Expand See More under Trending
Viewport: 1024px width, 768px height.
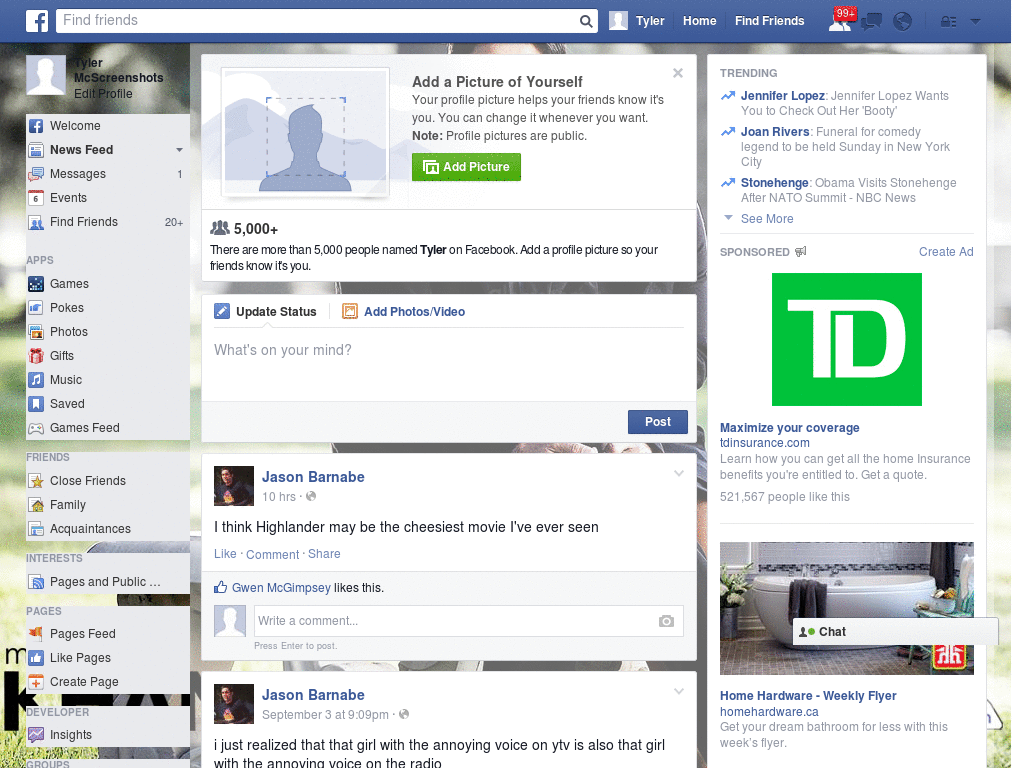click(767, 219)
